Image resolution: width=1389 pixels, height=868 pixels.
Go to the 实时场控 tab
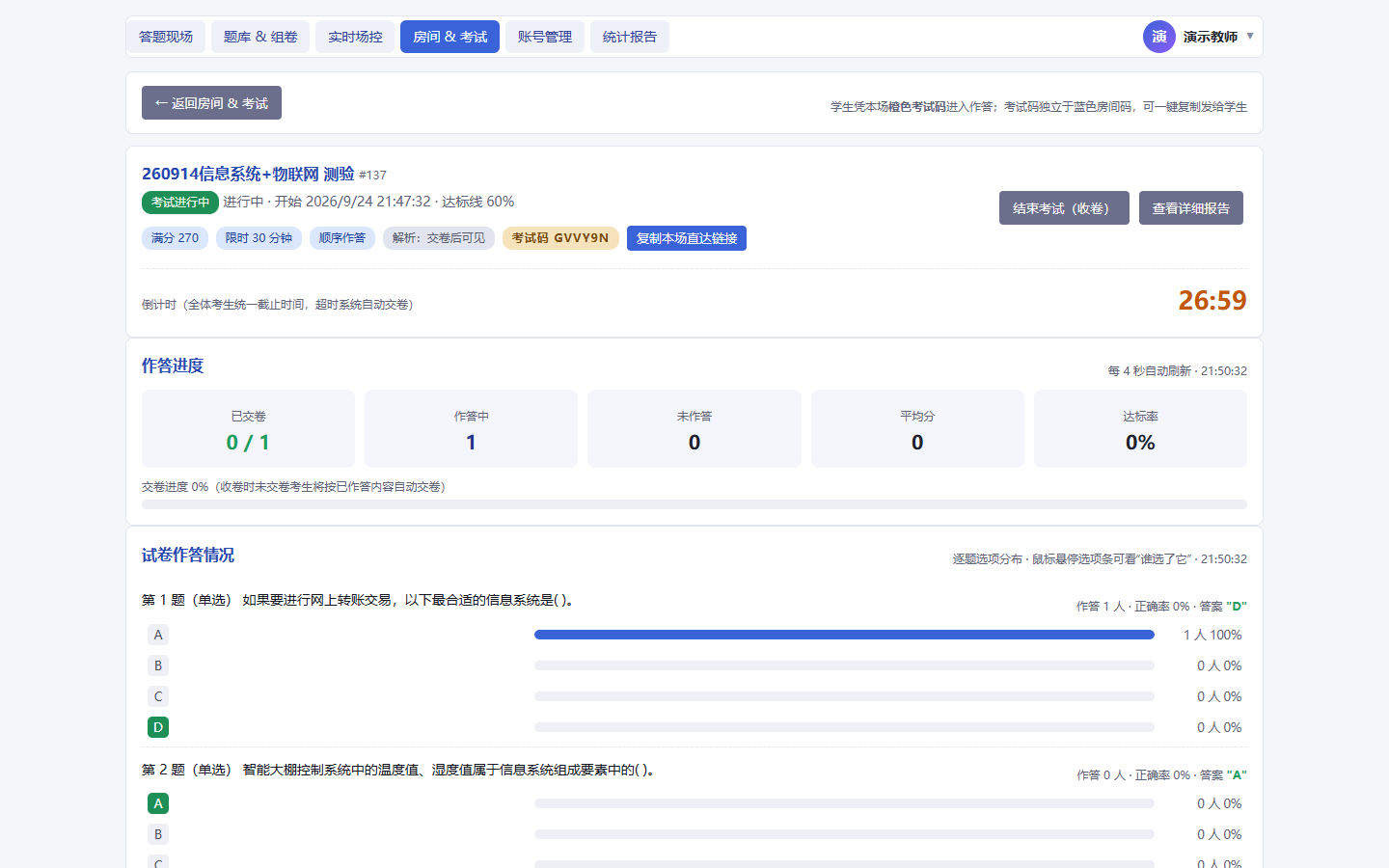point(355,37)
